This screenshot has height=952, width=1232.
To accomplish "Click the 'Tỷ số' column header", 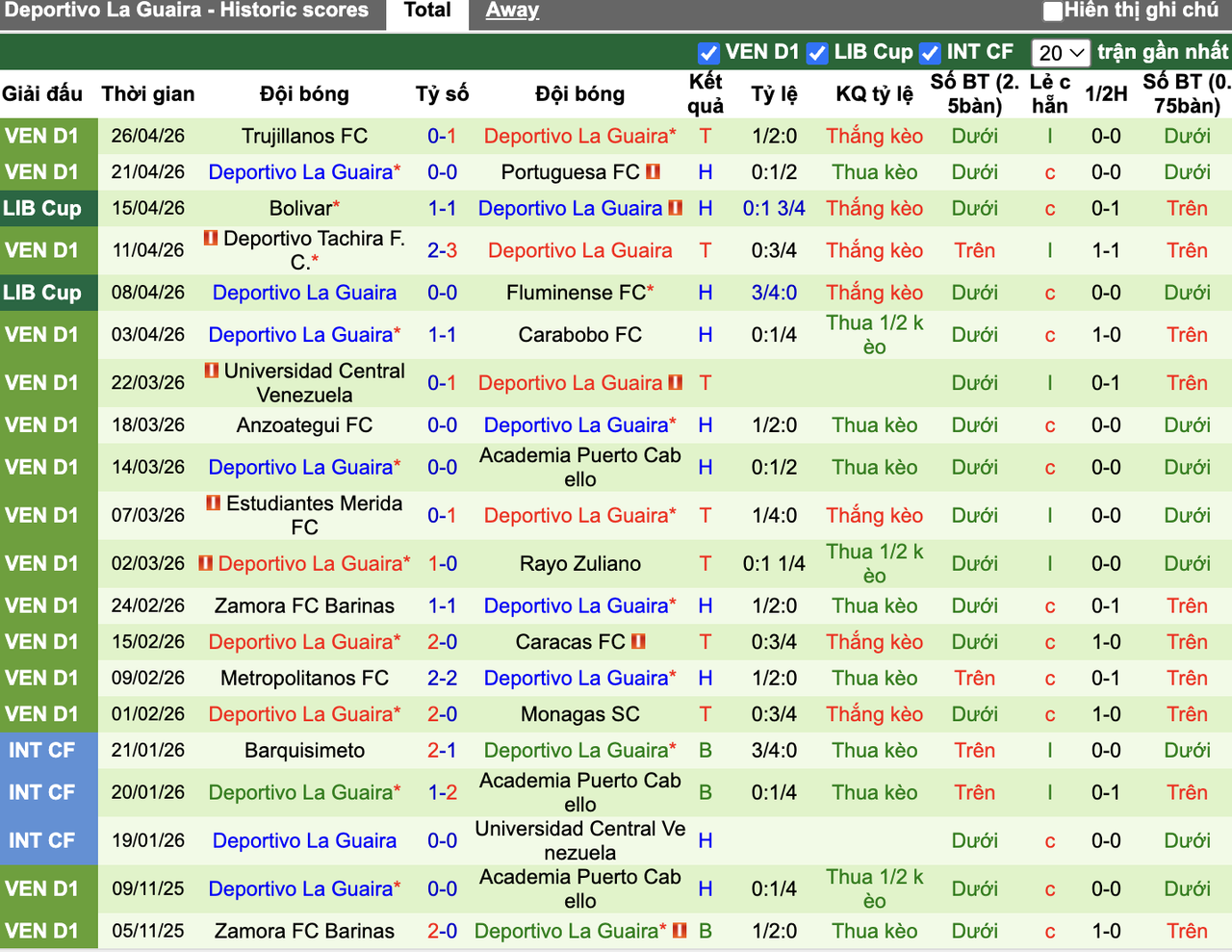I will 442,93.
